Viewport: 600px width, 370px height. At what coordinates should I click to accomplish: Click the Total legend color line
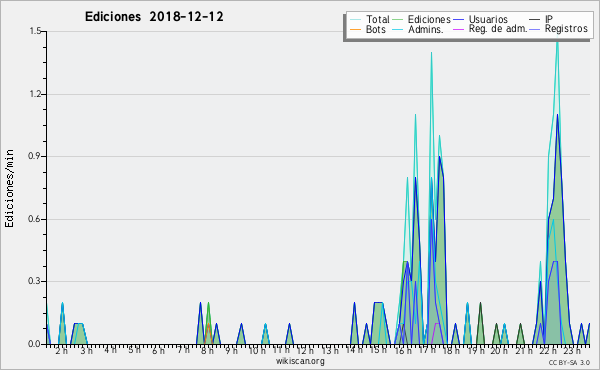[355, 20]
